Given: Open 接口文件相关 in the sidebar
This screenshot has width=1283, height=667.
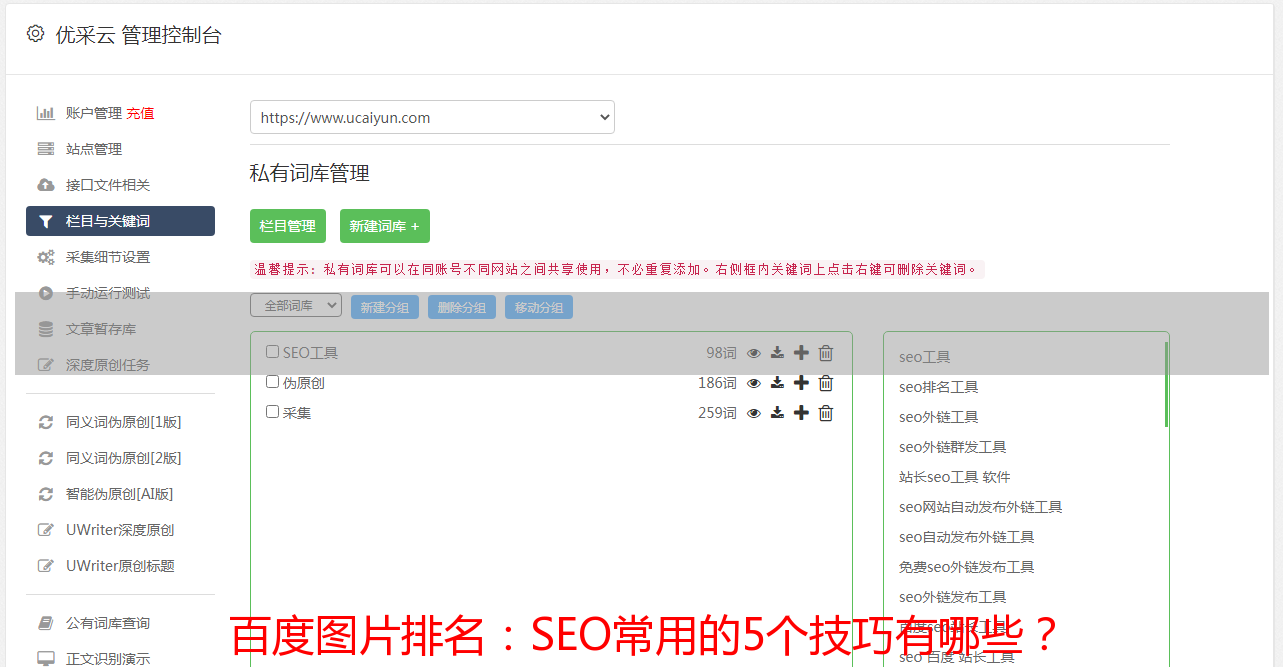Looking at the screenshot, I should click(x=108, y=185).
